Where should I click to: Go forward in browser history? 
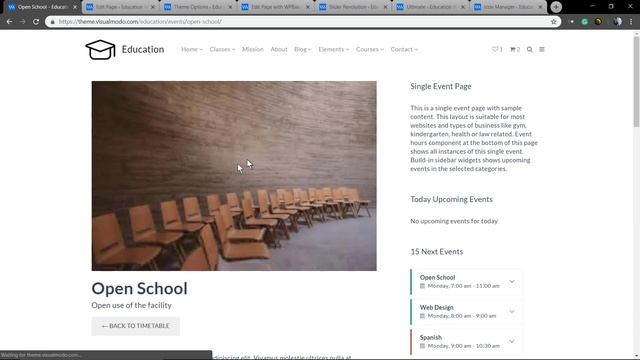click(22, 22)
